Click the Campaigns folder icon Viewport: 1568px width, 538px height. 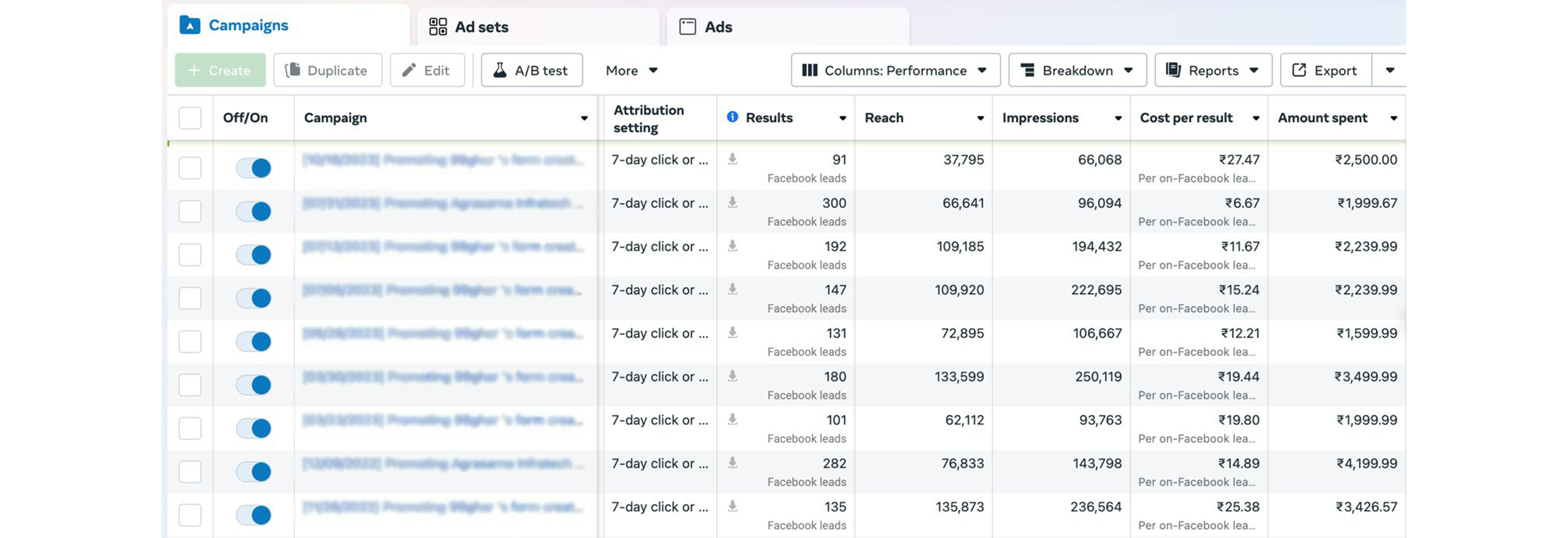[190, 25]
